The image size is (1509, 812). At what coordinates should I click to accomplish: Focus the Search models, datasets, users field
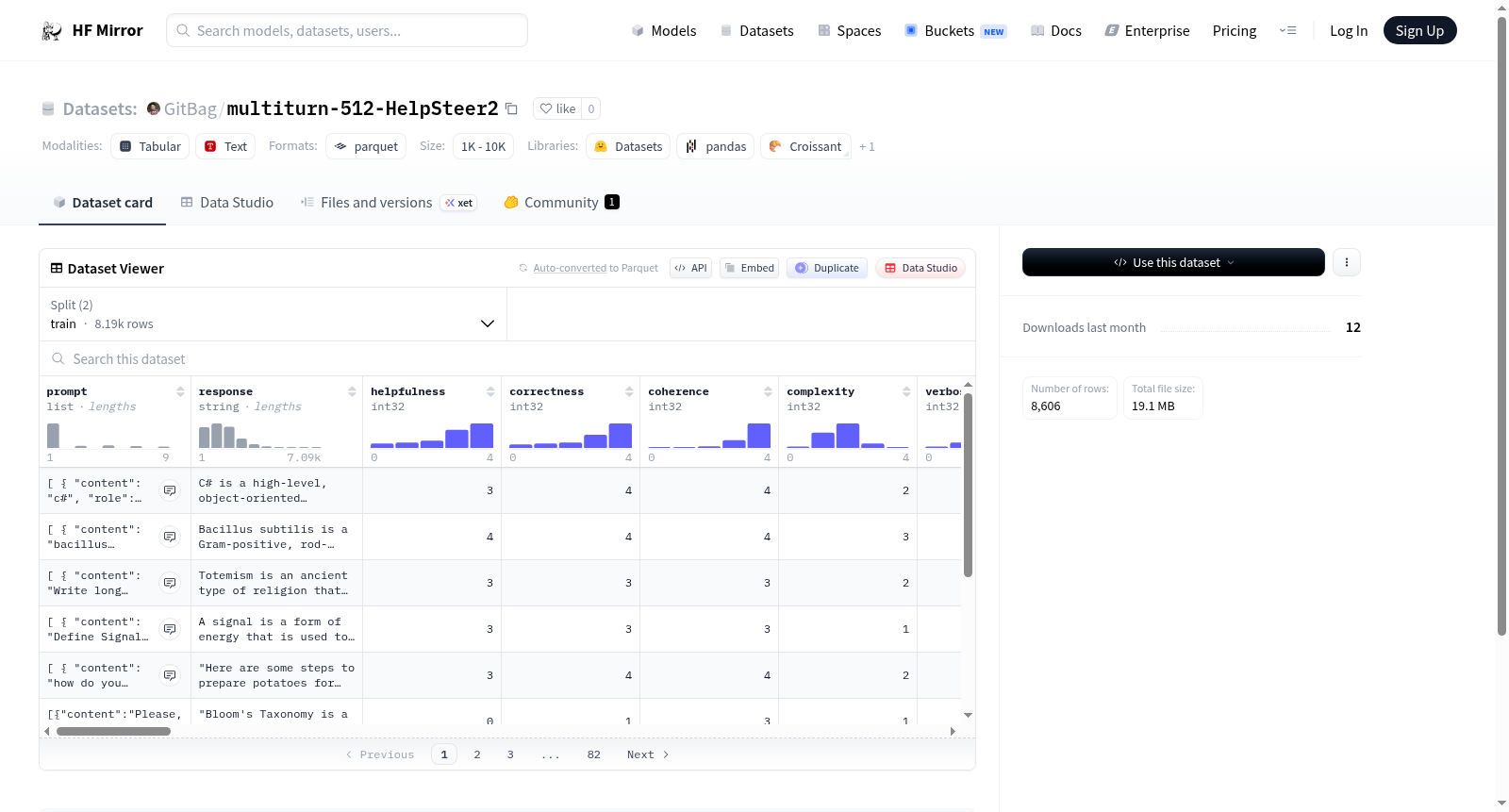347,31
